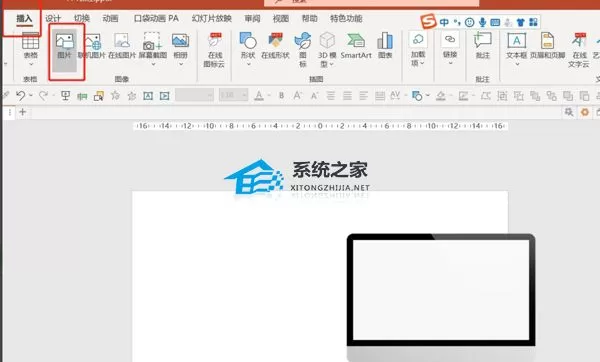This screenshot has width=600, height=362.
Task: Open the font name combo box
Action: 194,95
